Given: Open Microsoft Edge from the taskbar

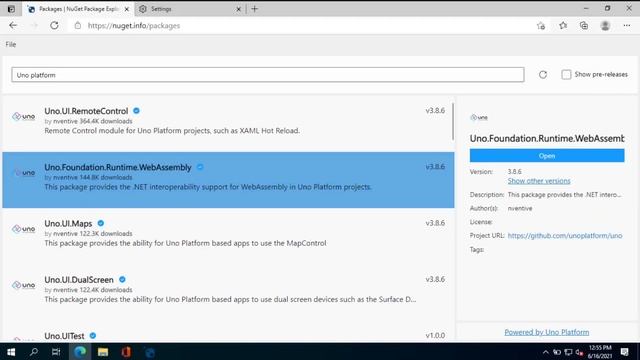Looking at the screenshot, I should click(80, 351).
